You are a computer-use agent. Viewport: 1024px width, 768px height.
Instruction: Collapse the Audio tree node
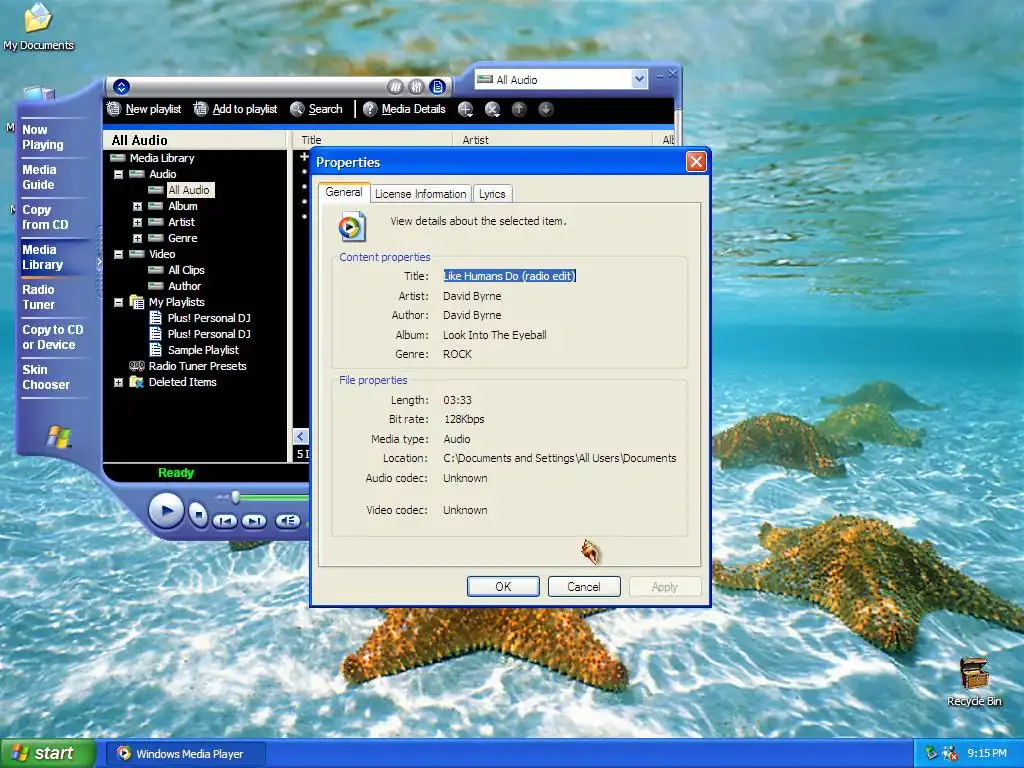118,174
